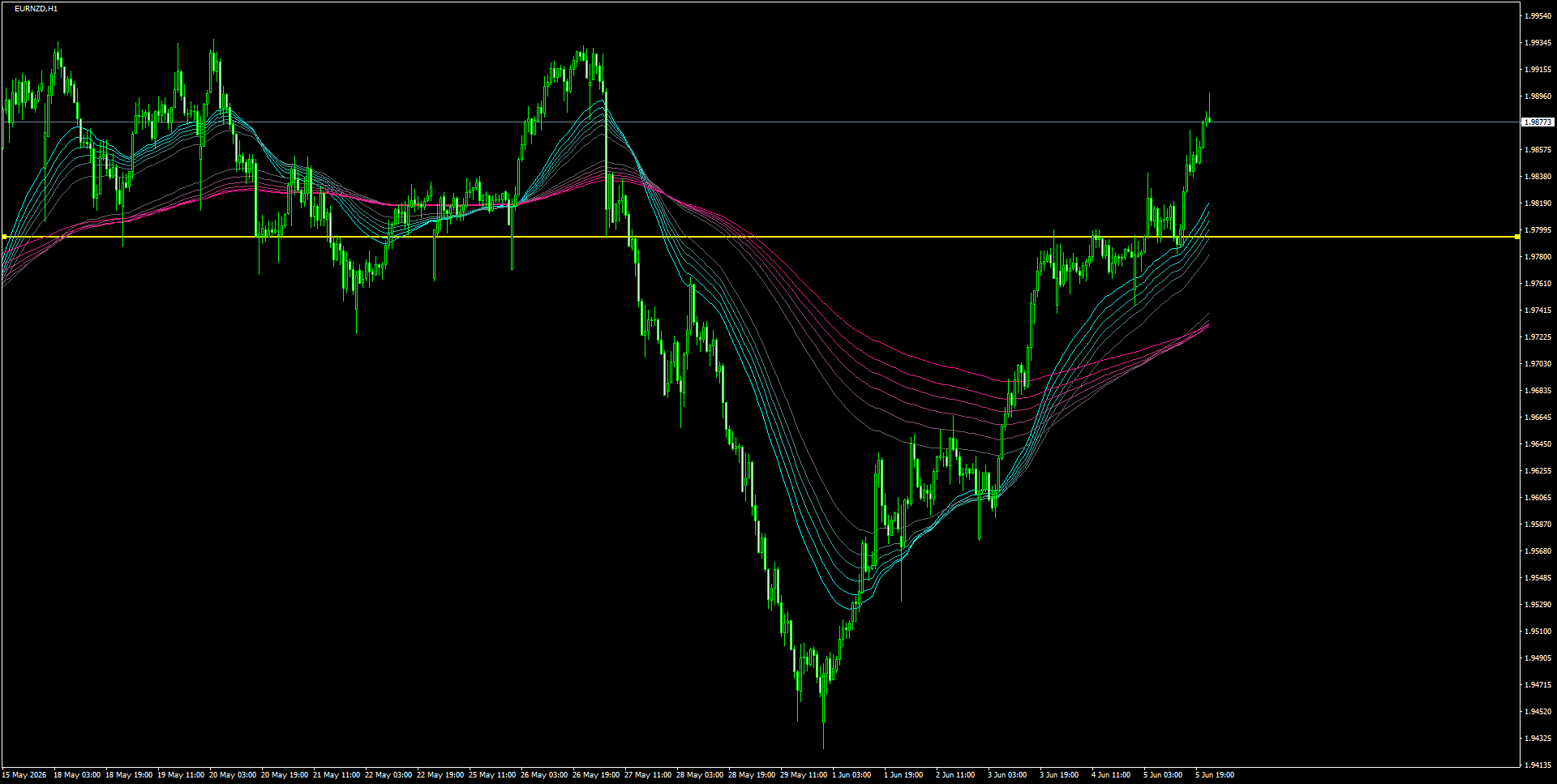Click the 20 May 03:00 time label

(233, 775)
